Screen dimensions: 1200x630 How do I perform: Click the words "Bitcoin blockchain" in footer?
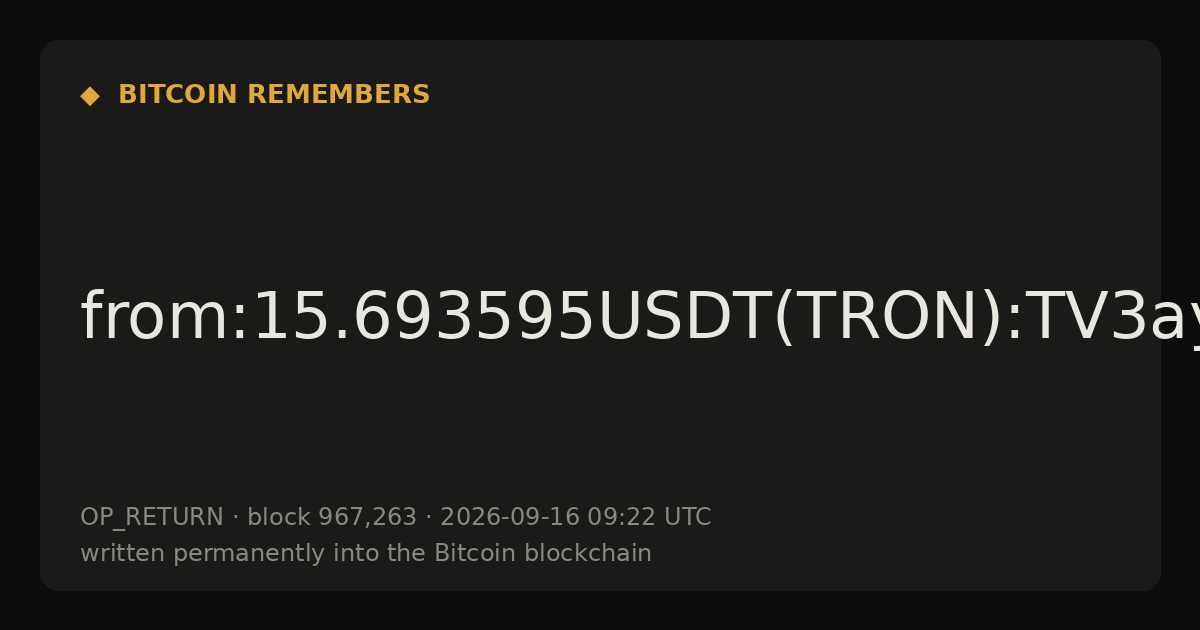pyautogui.click(x=543, y=553)
